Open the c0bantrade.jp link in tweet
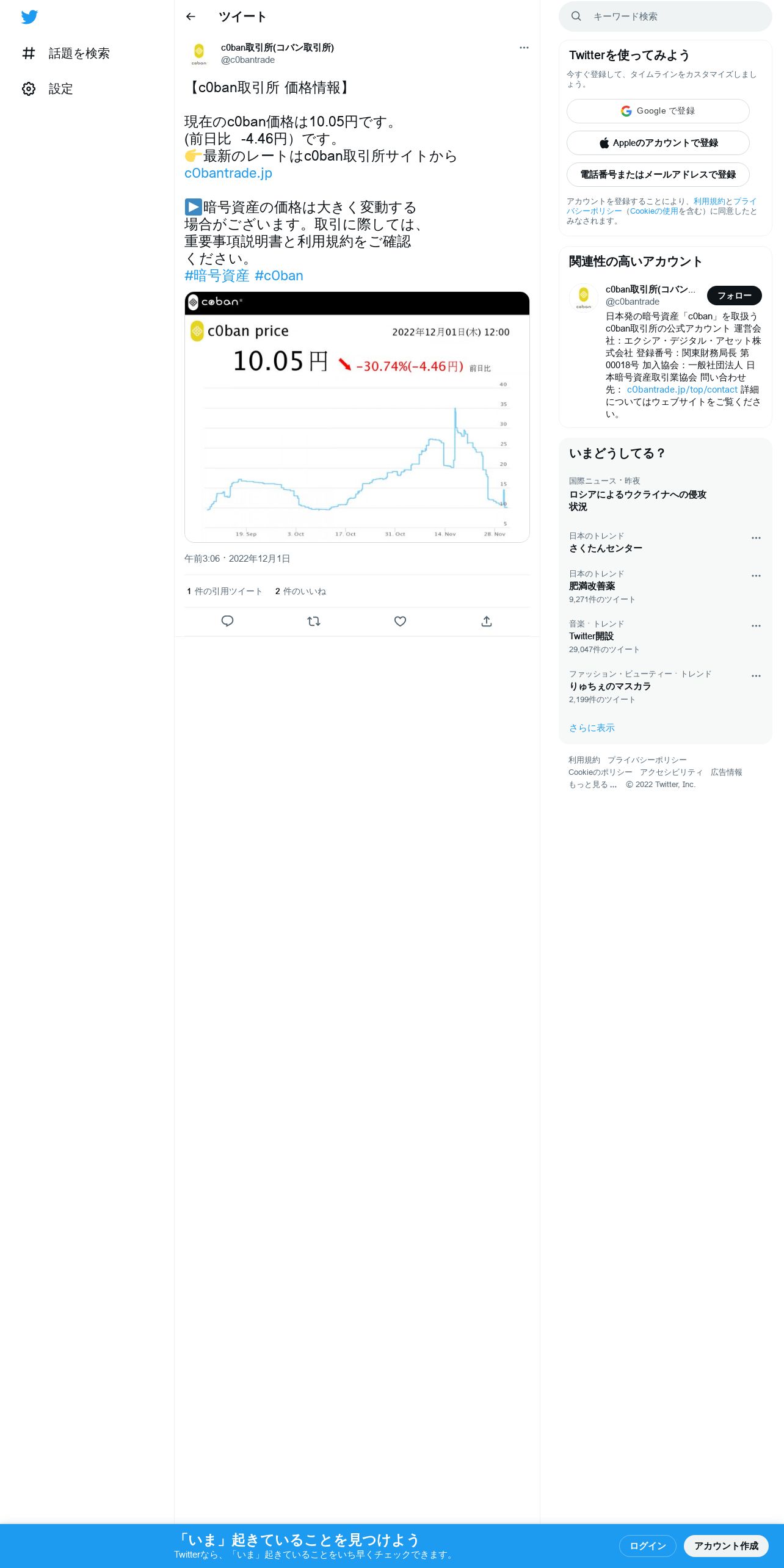 coord(228,173)
